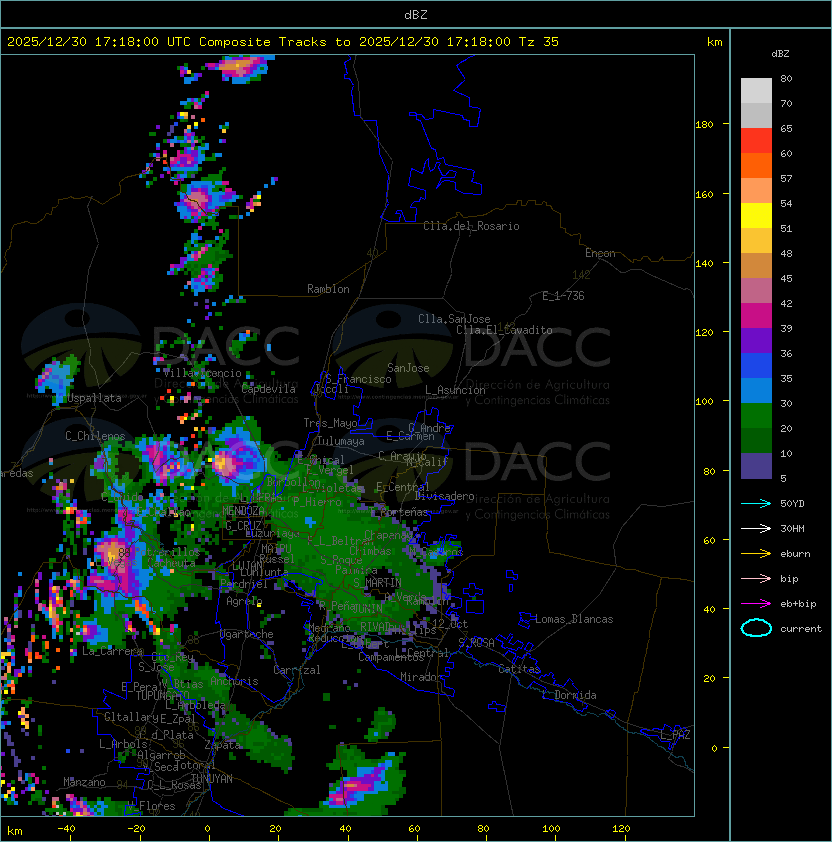
Task: Click the 'Catitas' map label
Action: tap(519, 669)
